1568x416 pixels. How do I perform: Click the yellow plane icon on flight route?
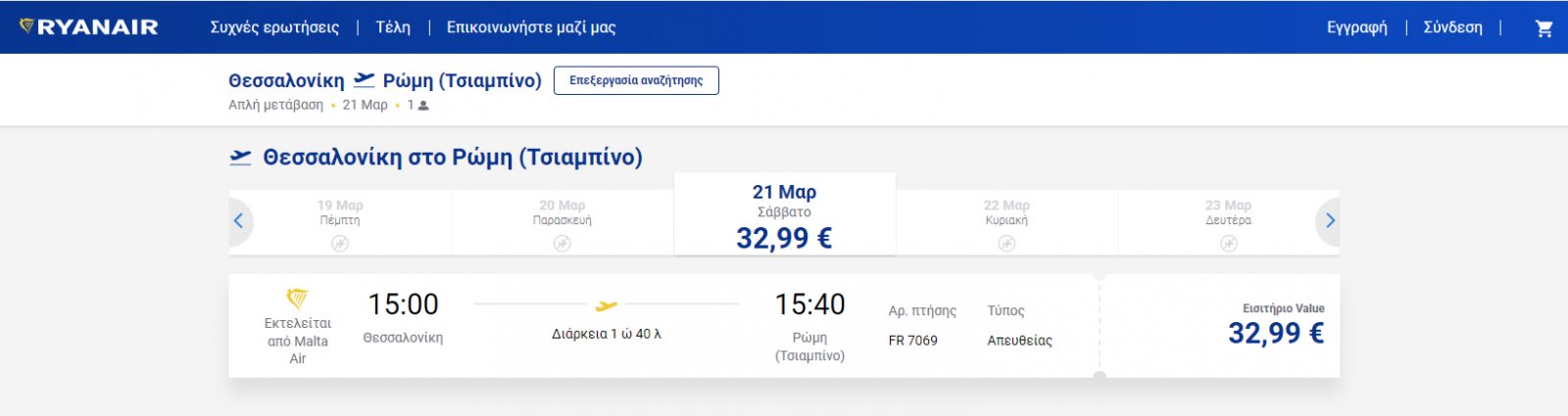607,305
